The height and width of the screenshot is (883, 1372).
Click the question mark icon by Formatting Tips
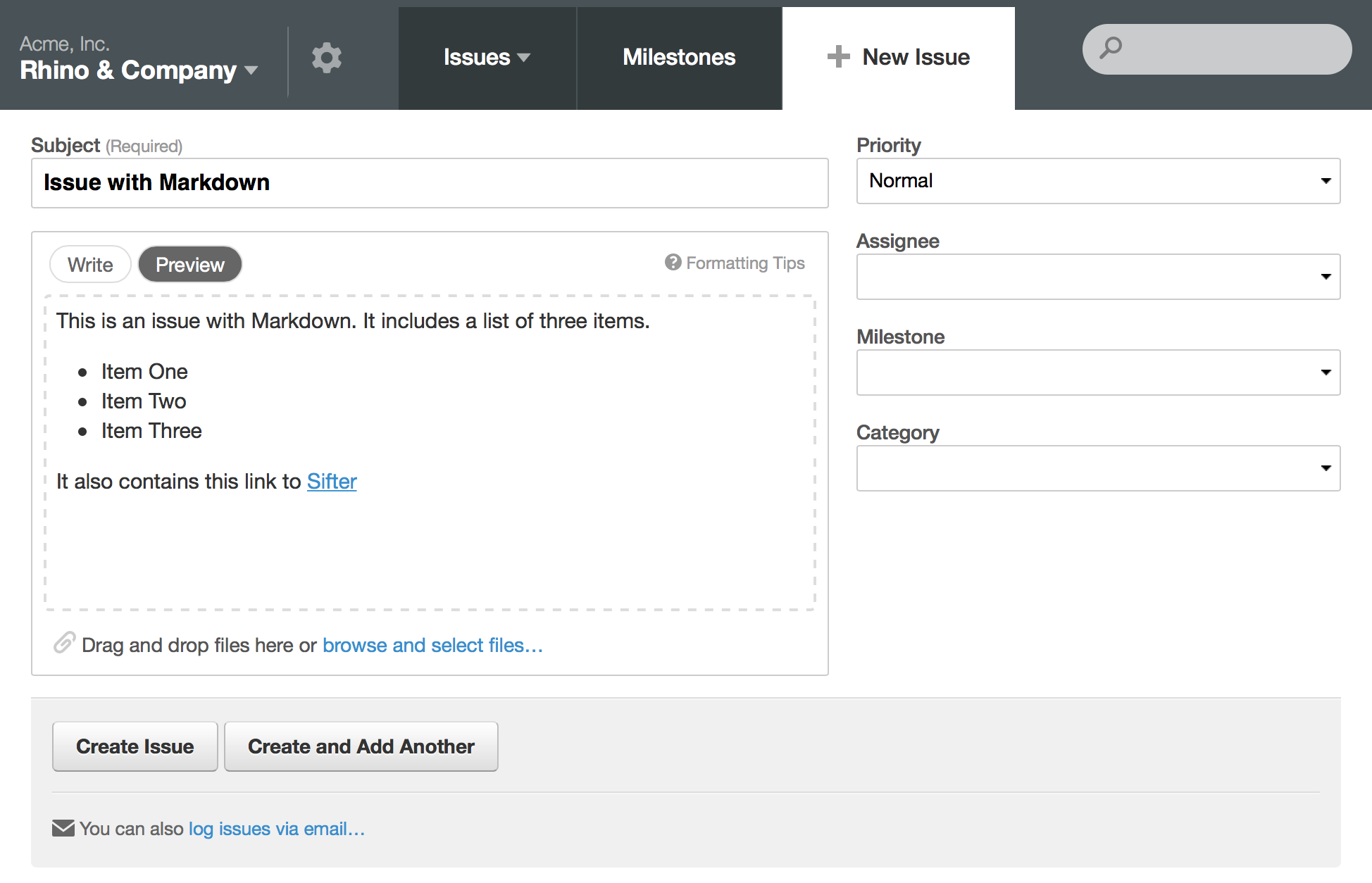tap(673, 262)
